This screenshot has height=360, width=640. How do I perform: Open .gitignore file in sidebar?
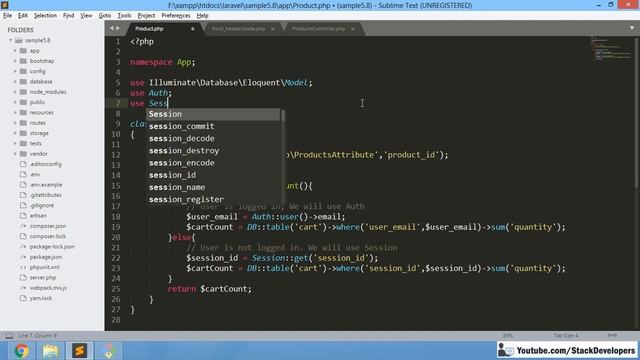(42, 205)
